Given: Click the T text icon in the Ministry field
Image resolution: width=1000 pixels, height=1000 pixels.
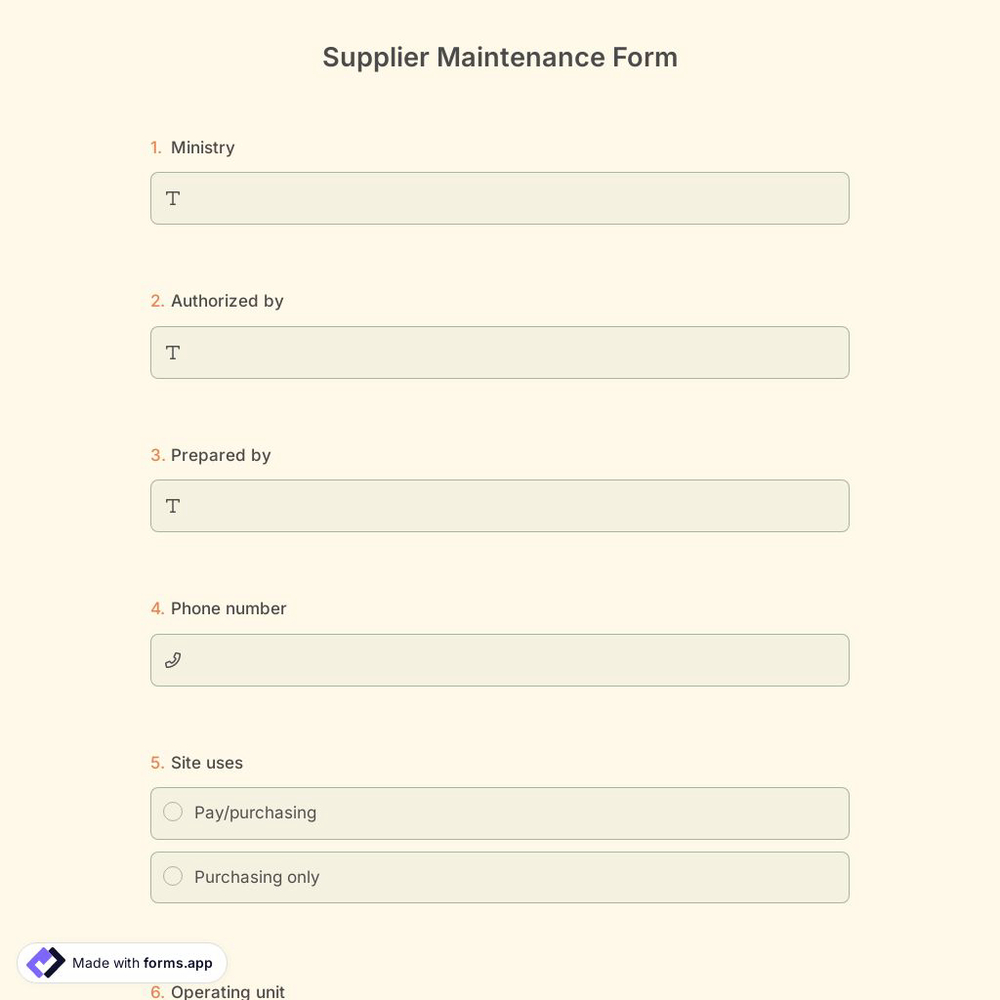Looking at the screenshot, I should (x=172, y=198).
